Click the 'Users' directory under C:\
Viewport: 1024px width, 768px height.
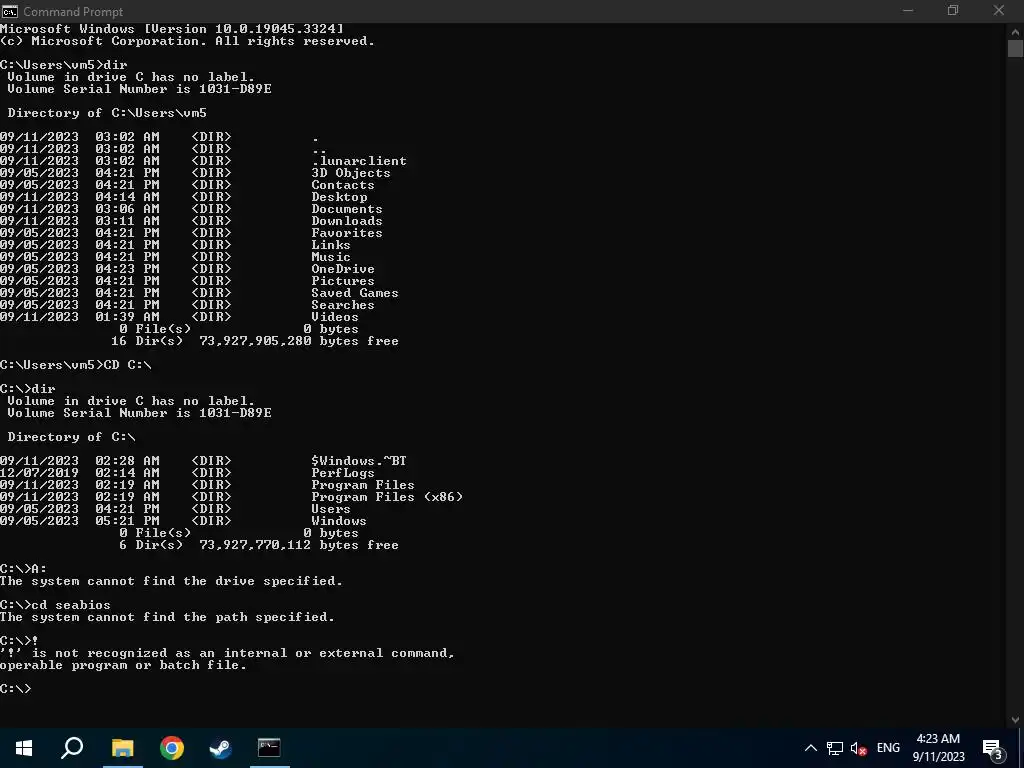click(x=330, y=509)
